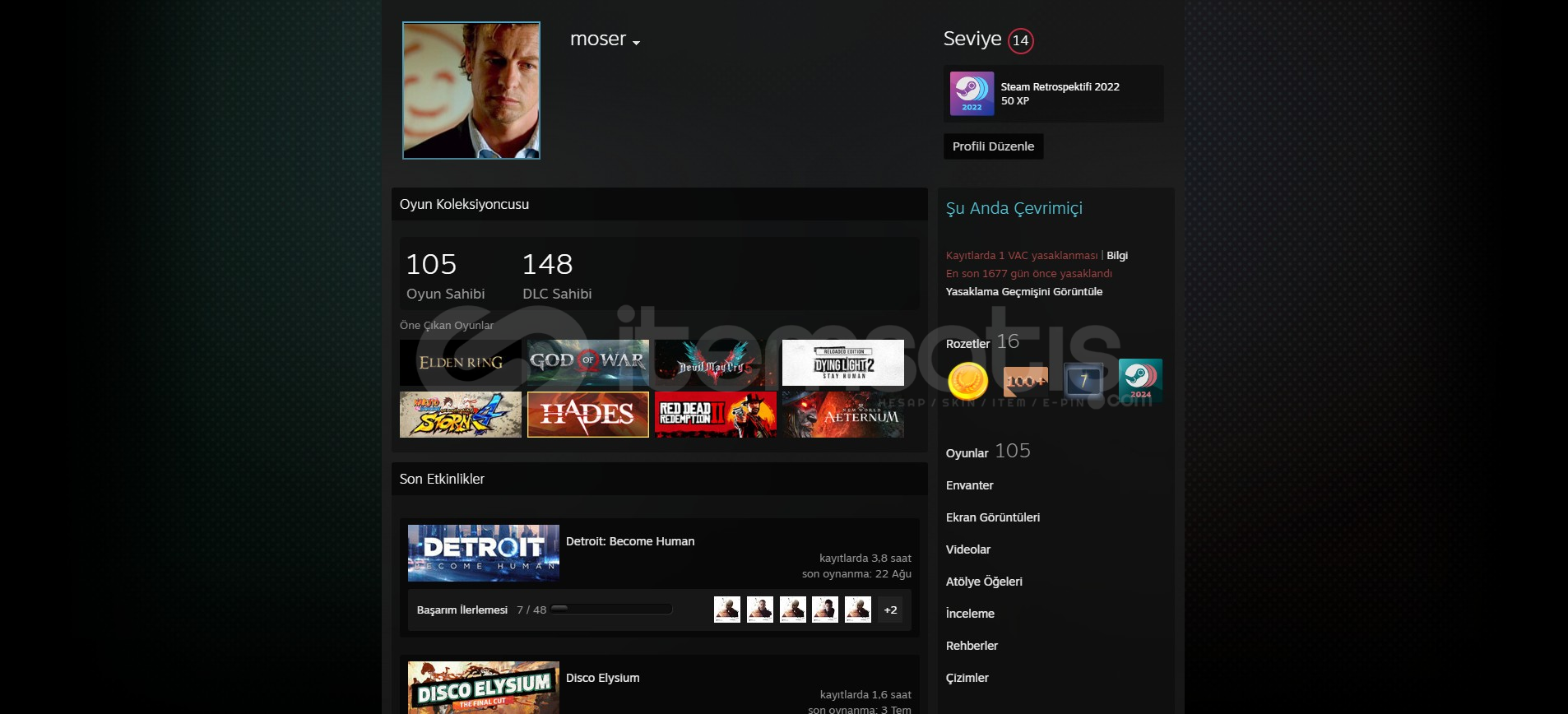The height and width of the screenshot is (714, 1568).
Task: Open the gold coin badge under Rozetler
Action: tap(968, 382)
